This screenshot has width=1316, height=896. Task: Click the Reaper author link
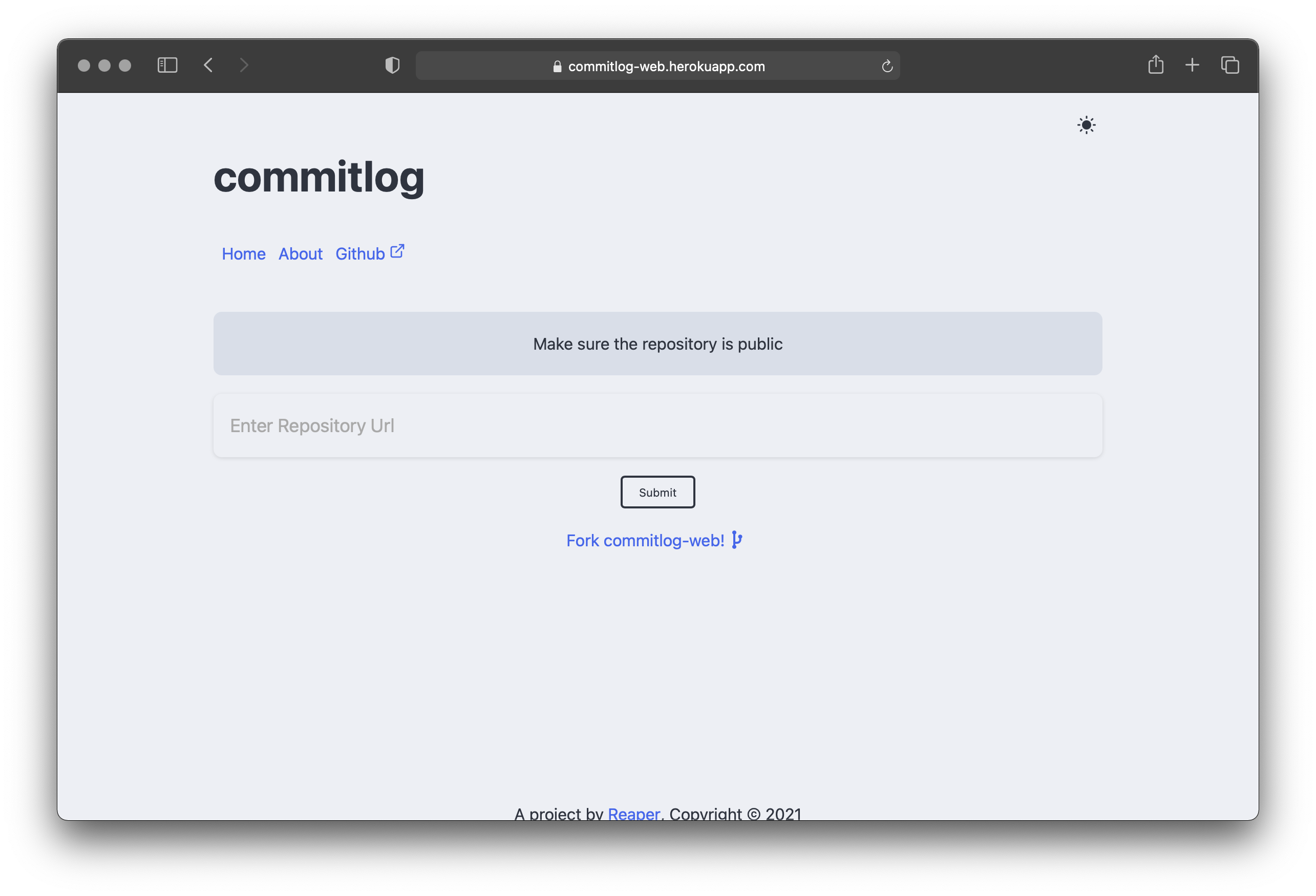[x=633, y=815]
